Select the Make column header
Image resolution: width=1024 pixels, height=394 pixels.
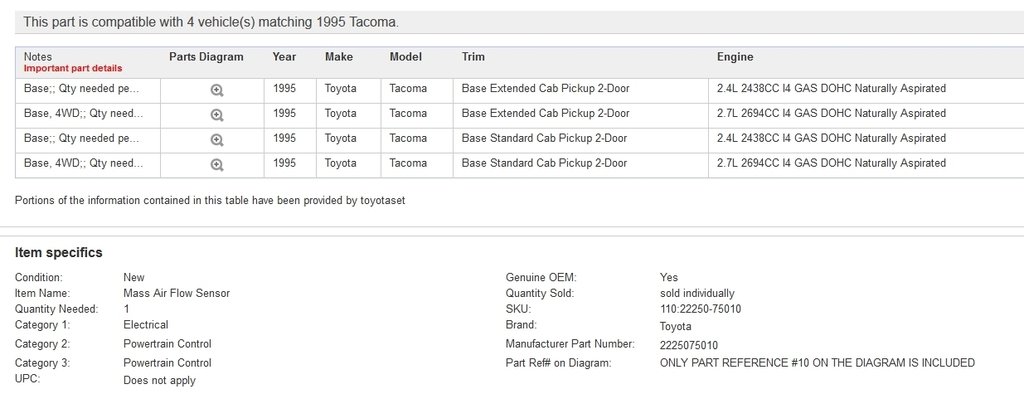339,57
